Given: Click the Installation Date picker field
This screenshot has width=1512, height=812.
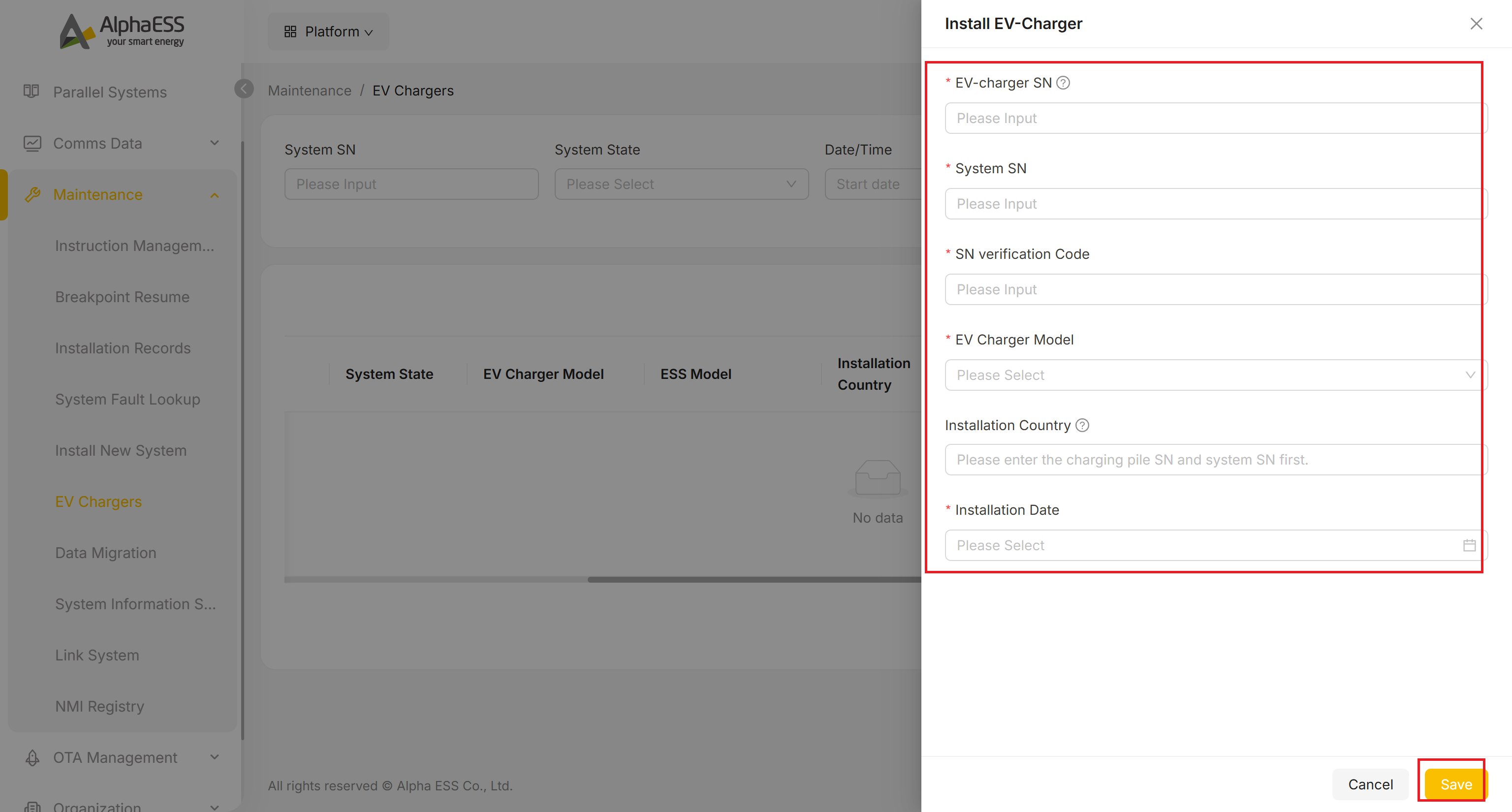Looking at the screenshot, I should (x=1216, y=545).
